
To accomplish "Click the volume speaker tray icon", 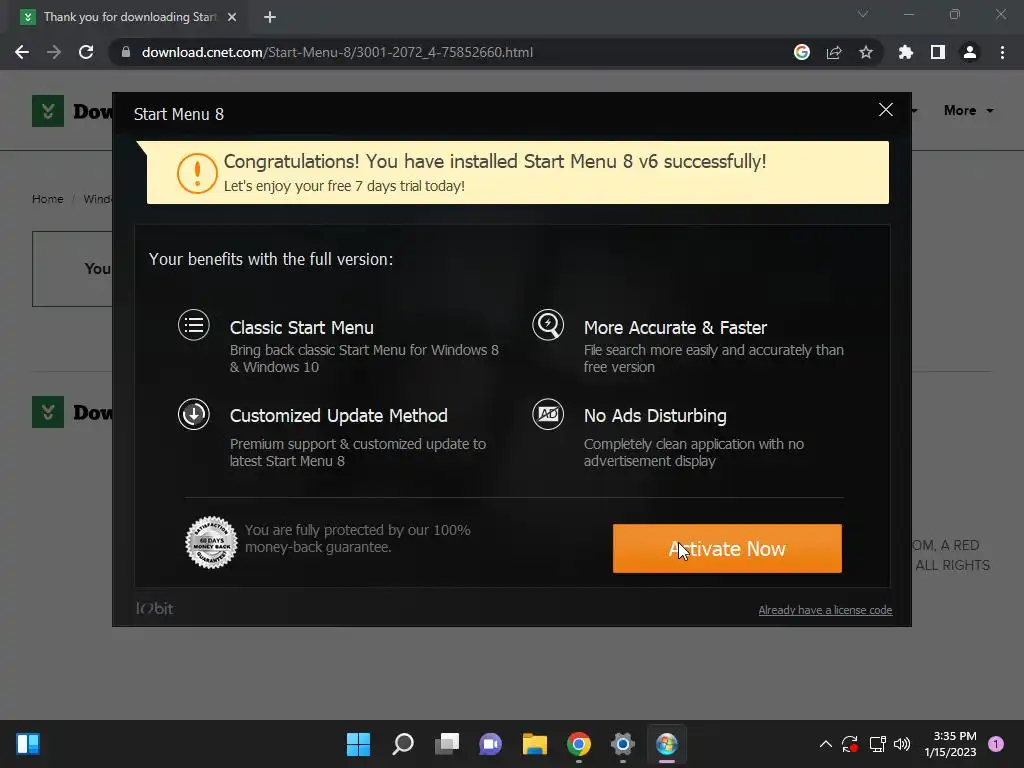I will [x=902, y=744].
